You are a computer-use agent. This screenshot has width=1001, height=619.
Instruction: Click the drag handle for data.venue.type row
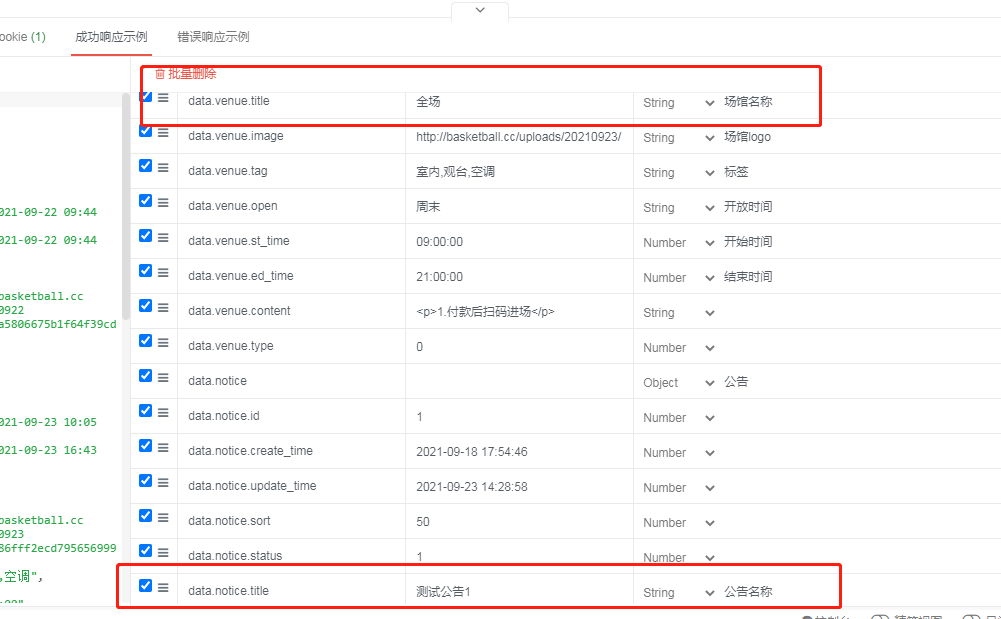[163, 343]
